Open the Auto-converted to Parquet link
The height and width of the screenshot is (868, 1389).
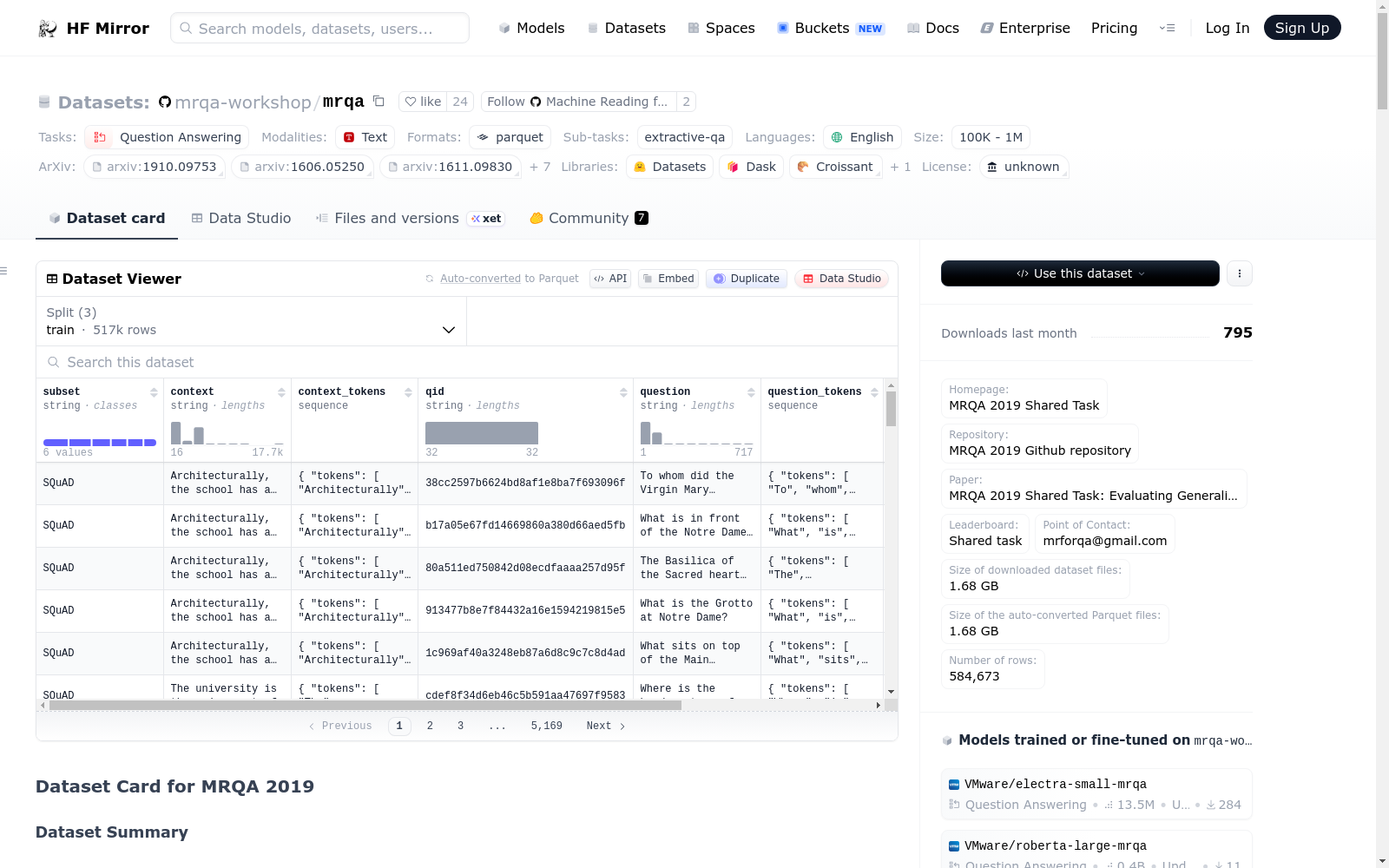(x=480, y=279)
